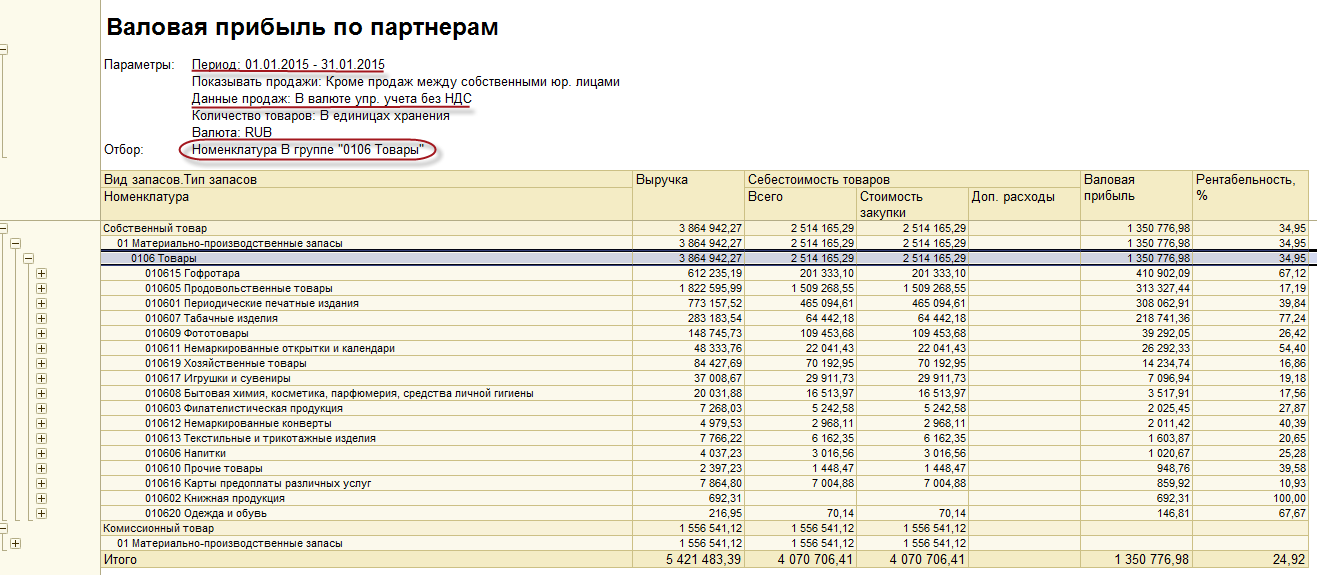This screenshot has height=575, width=1317.
Task: Click profitability value 77,24
Action: [1292, 318]
